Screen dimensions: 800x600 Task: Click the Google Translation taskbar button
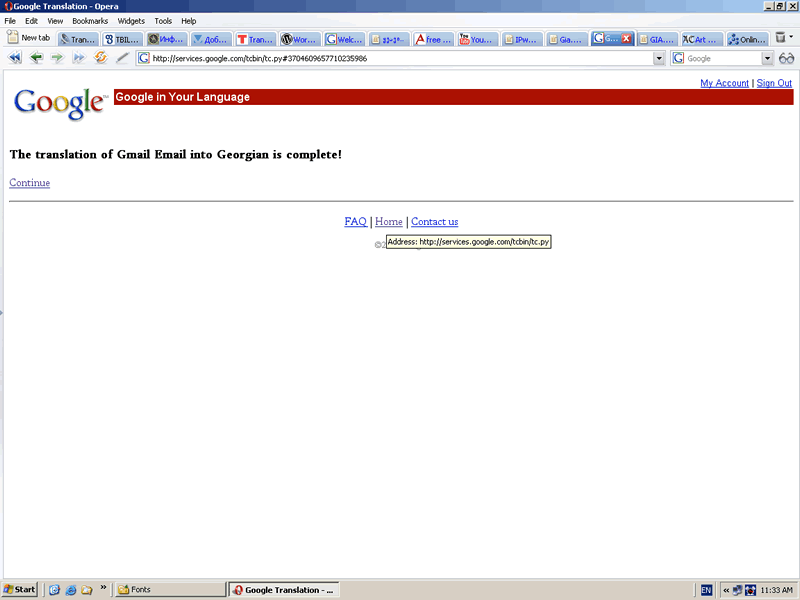point(284,590)
